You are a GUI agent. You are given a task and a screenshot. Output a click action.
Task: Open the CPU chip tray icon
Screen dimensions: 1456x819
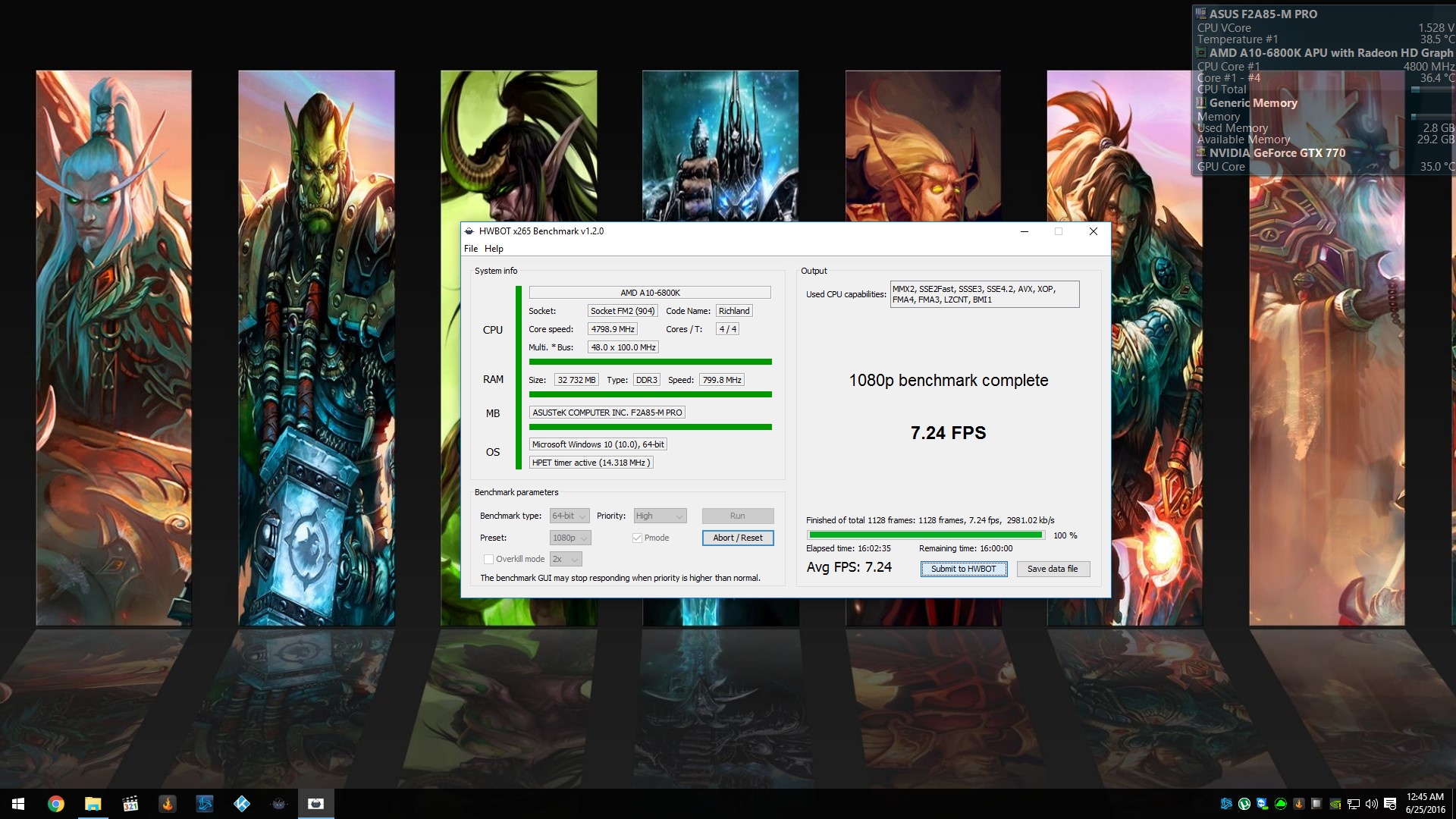(x=1317, y=804)
